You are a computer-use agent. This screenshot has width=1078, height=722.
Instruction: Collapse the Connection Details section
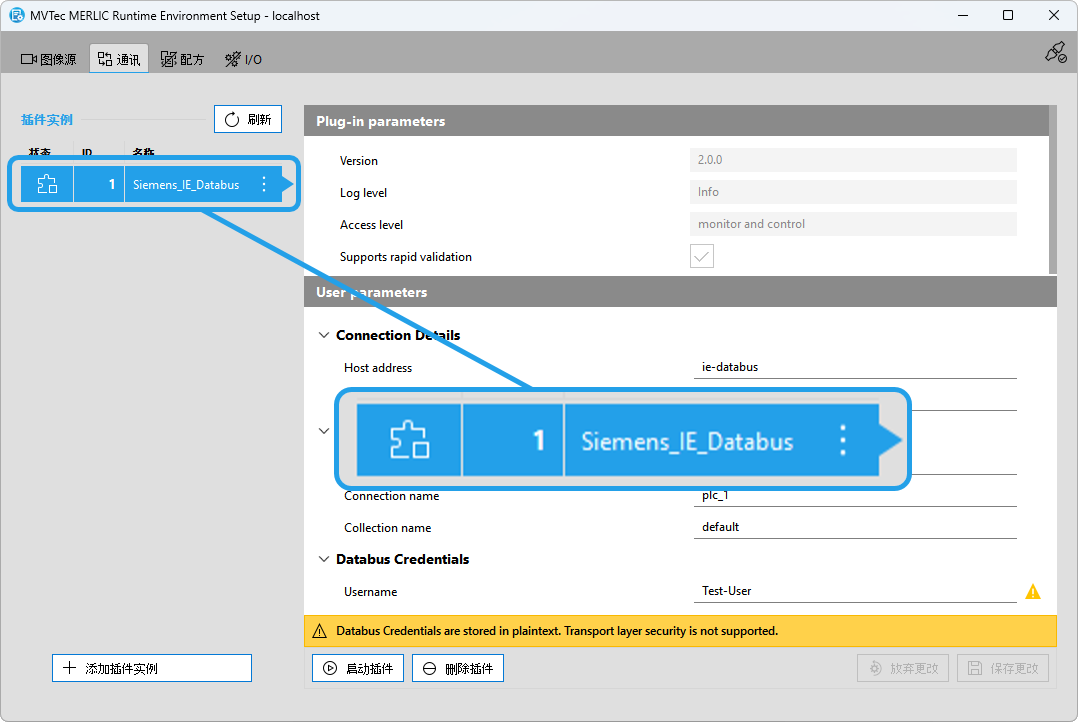click(x=323, y=335)
